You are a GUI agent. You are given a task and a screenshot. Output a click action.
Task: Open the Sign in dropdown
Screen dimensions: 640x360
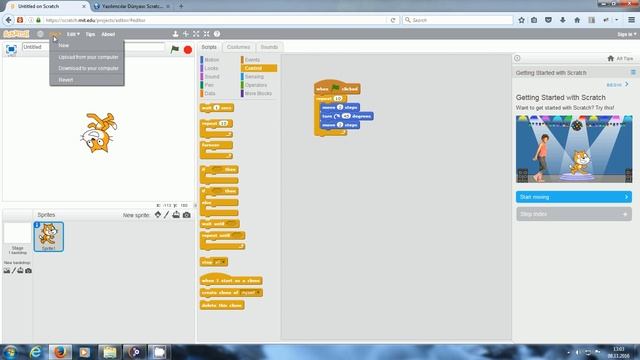point(627,34)
